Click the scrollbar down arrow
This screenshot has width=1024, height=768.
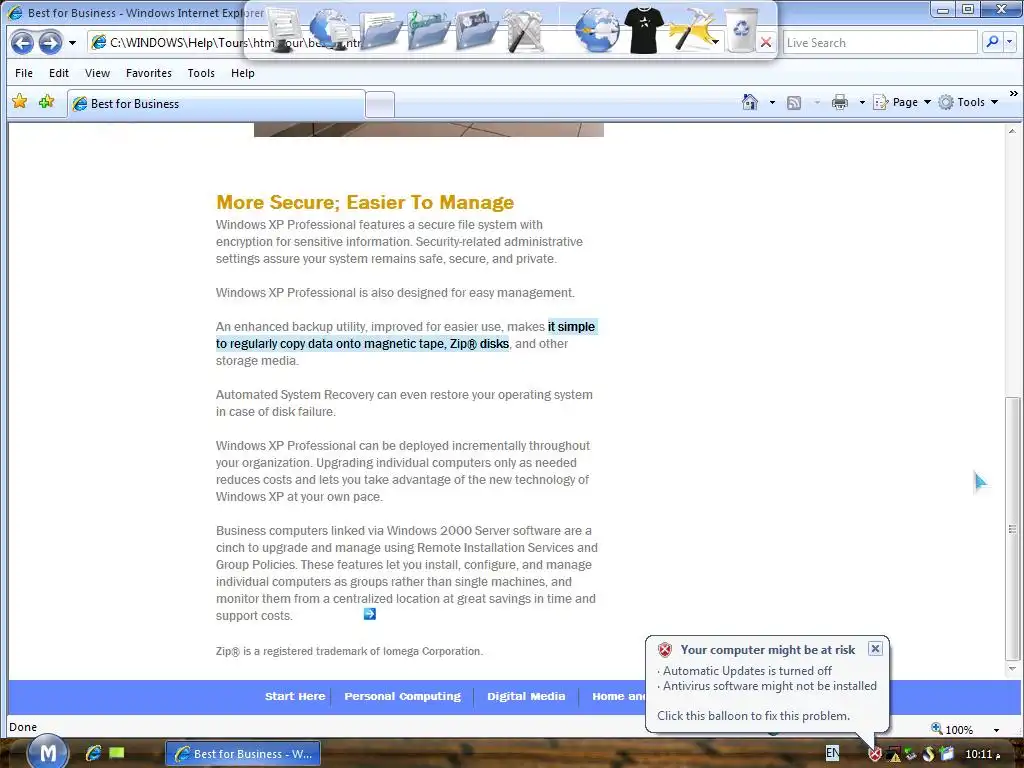pyautogui.click(x=1012, y=669)
